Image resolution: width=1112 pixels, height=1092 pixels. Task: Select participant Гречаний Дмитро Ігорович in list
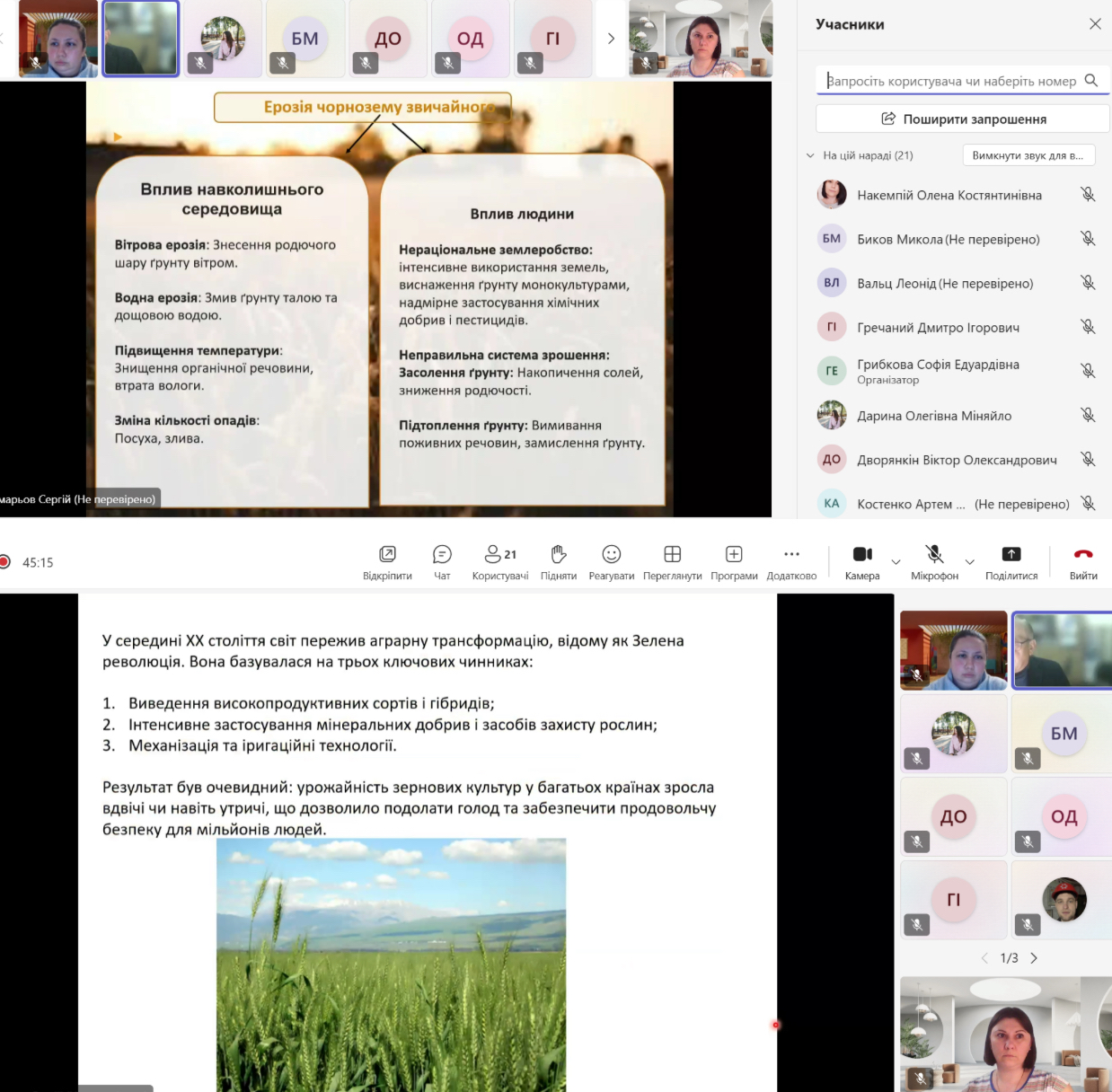click(x=938, y=328)
